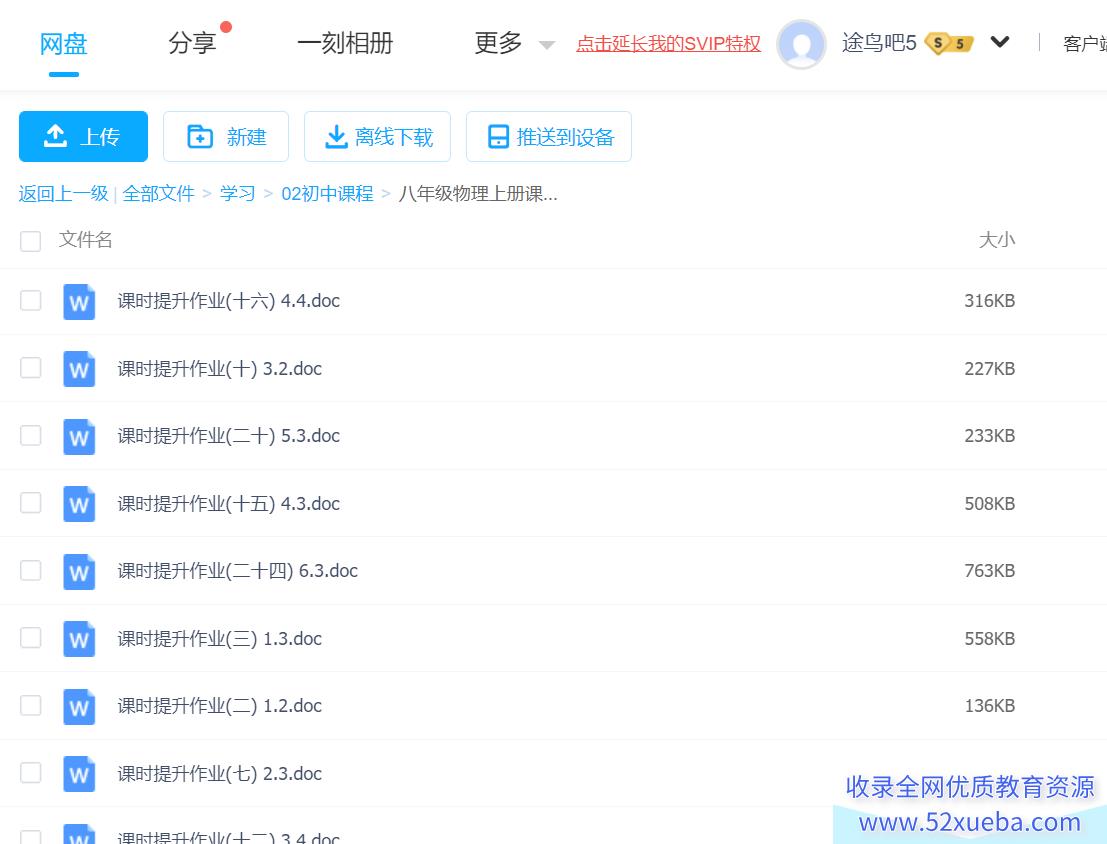Open file 课时提升作业(二十四) 6.3.doc

(x=238, y=571)
